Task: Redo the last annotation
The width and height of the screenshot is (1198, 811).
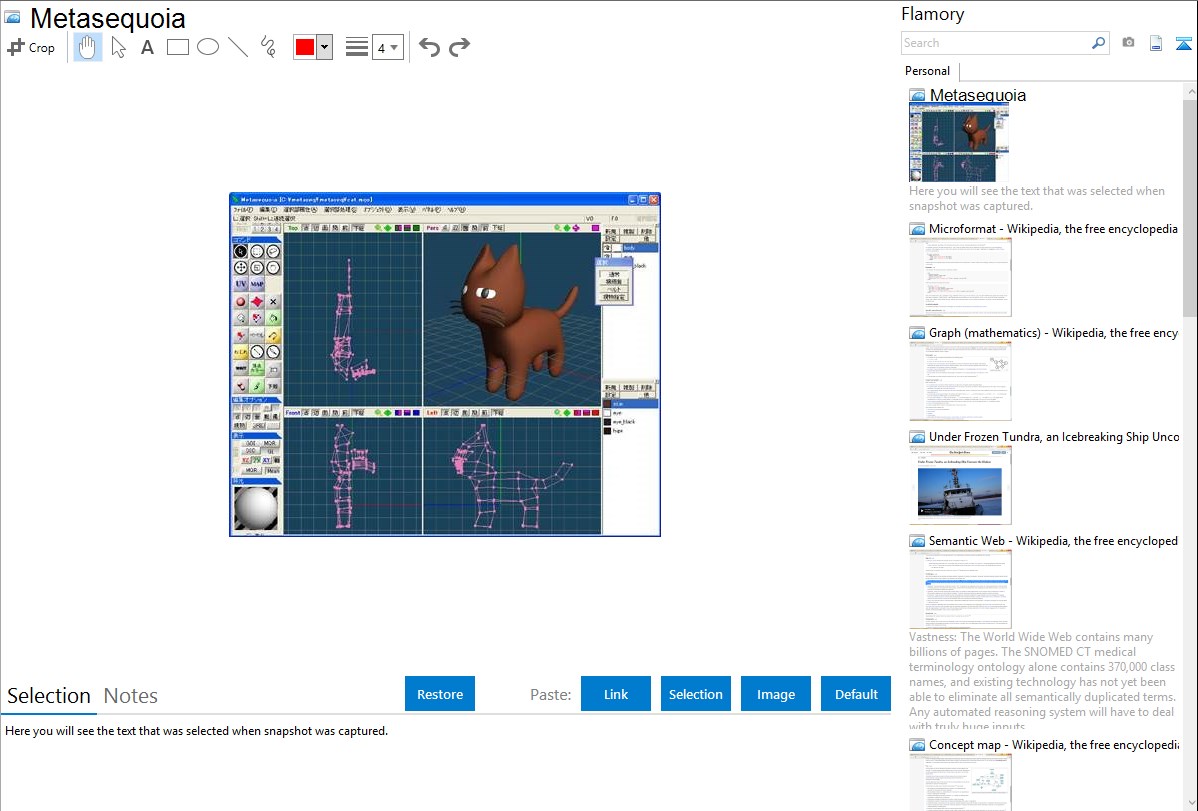Action: click(x=459, y=47)
